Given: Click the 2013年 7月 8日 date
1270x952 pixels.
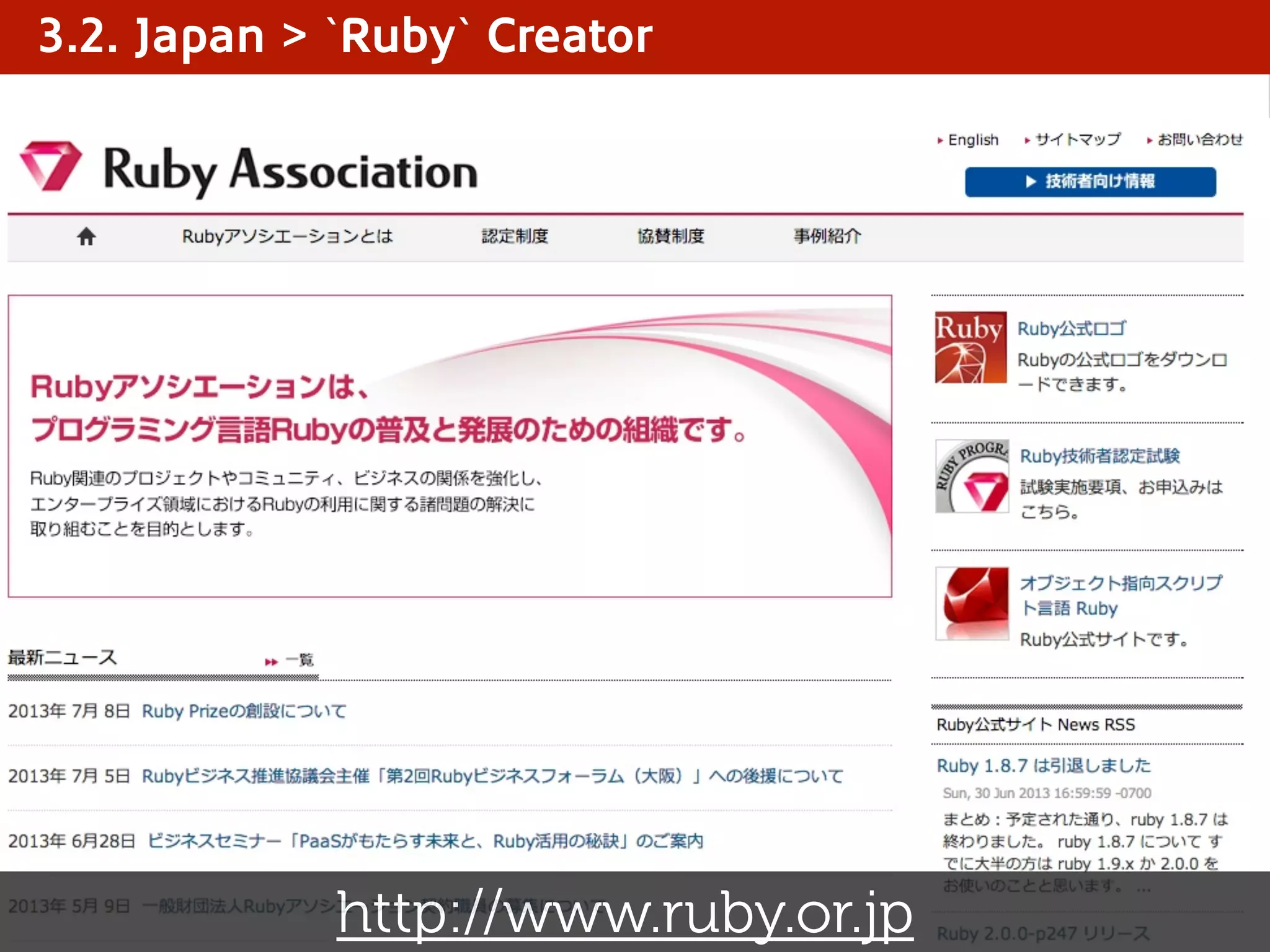Looking at the screenshot, I should 69,711.
